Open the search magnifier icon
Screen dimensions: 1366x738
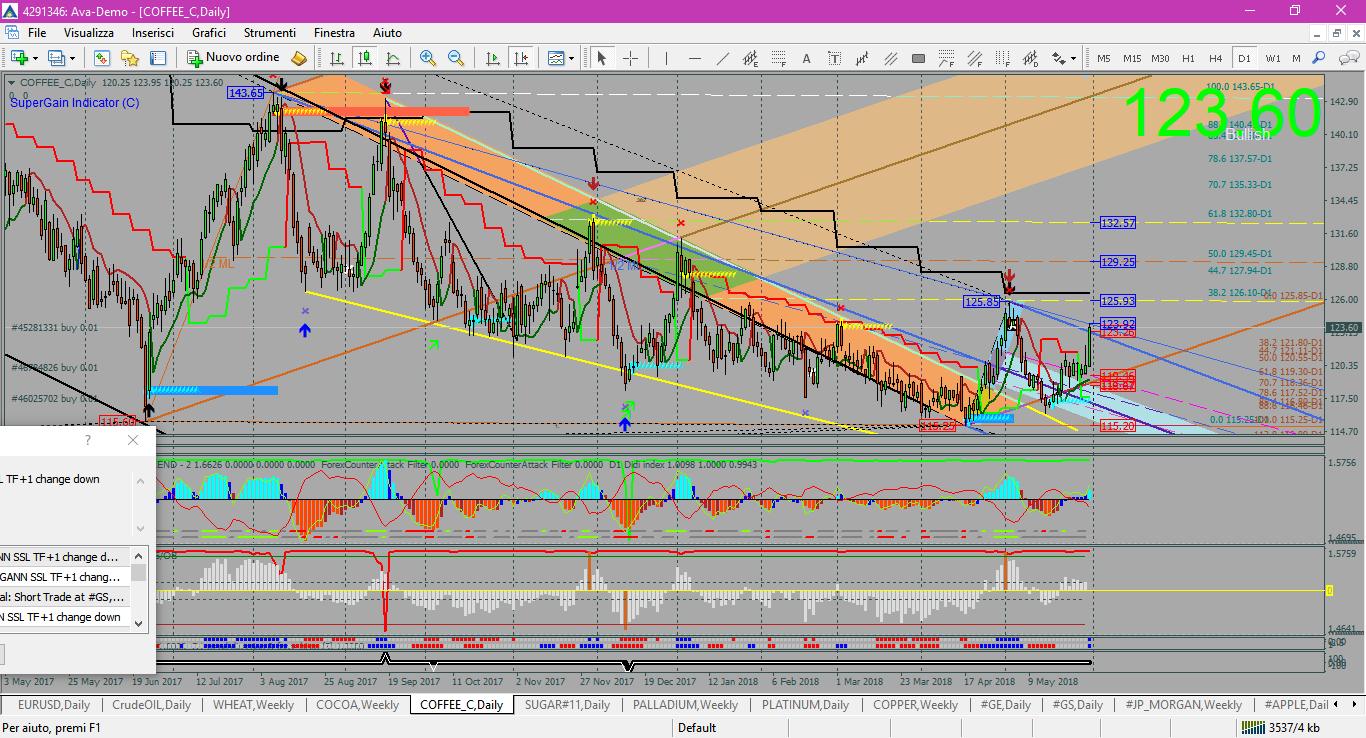click(1319, 58)
